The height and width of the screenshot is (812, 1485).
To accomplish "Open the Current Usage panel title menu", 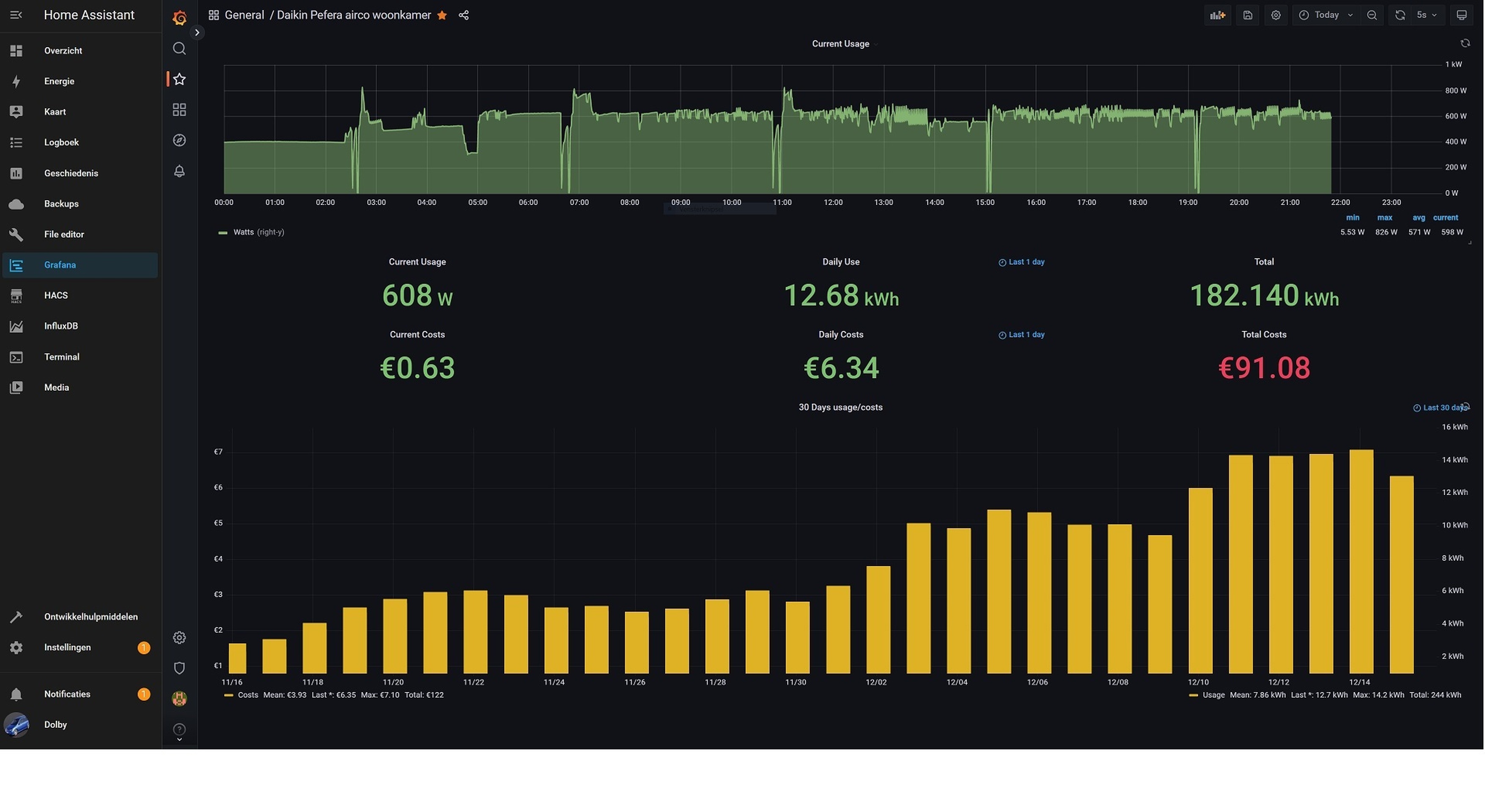I will pyautogui.click(x=840, y=44).
